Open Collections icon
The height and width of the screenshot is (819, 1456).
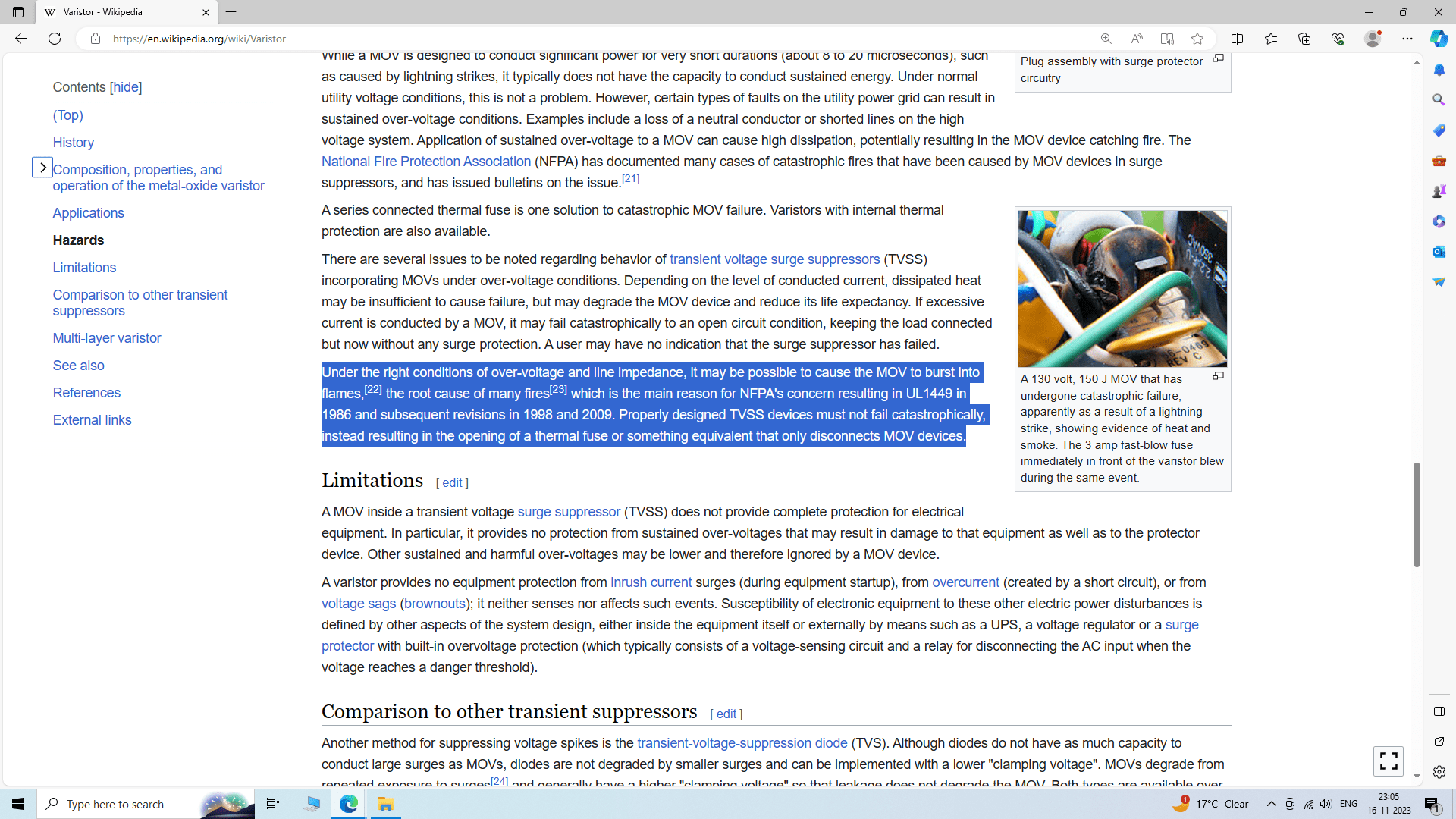(x=1304, y=39)
